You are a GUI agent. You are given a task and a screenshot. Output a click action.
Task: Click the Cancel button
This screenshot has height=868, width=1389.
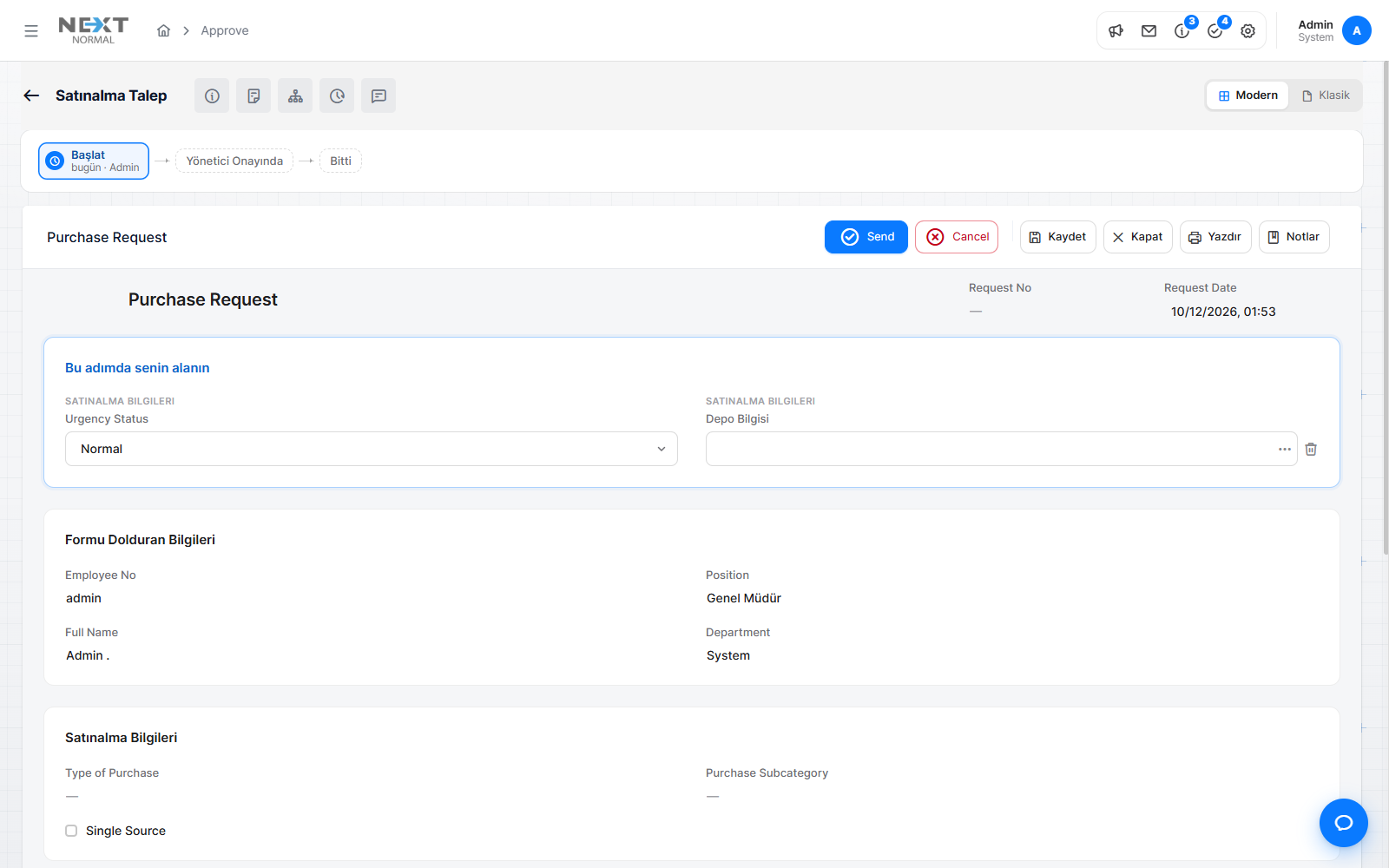(x=957, y=237)
